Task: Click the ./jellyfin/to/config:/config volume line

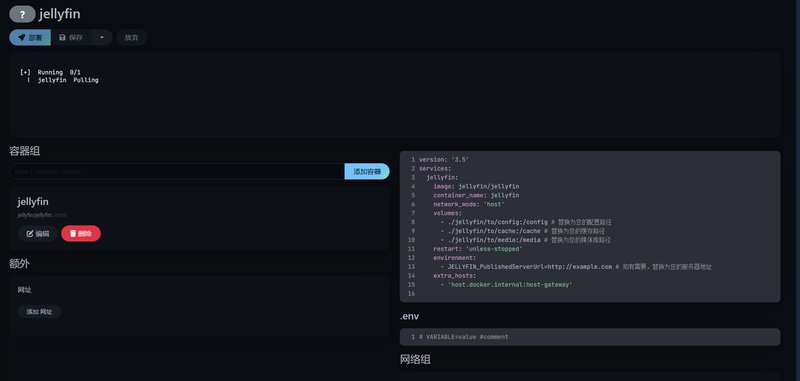Action: pos(526,222)
